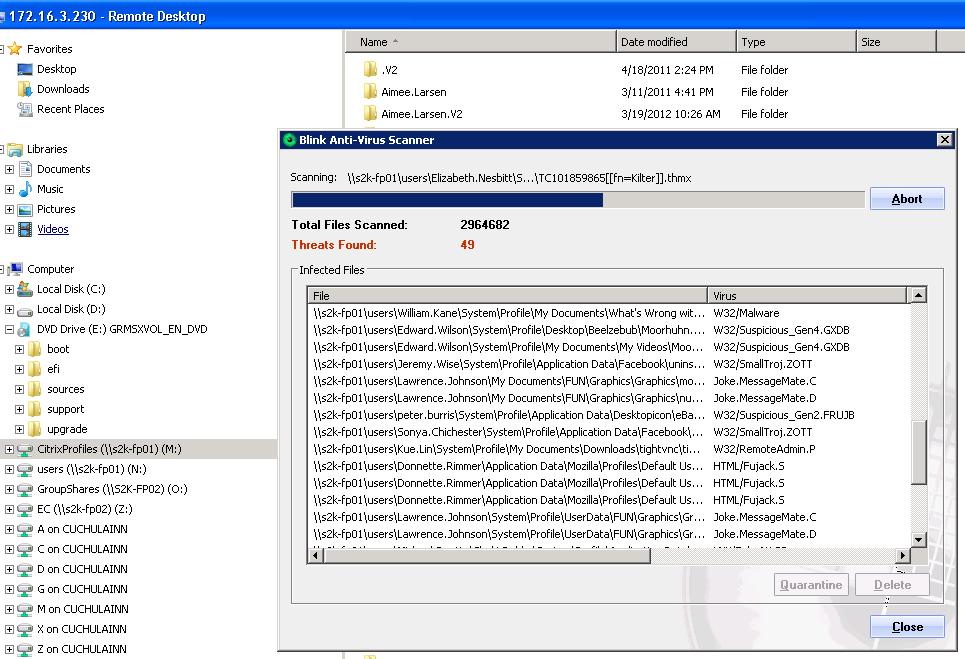Close the Blink scanner with Close button
This screenshot has height=659, width=965.
907,627
